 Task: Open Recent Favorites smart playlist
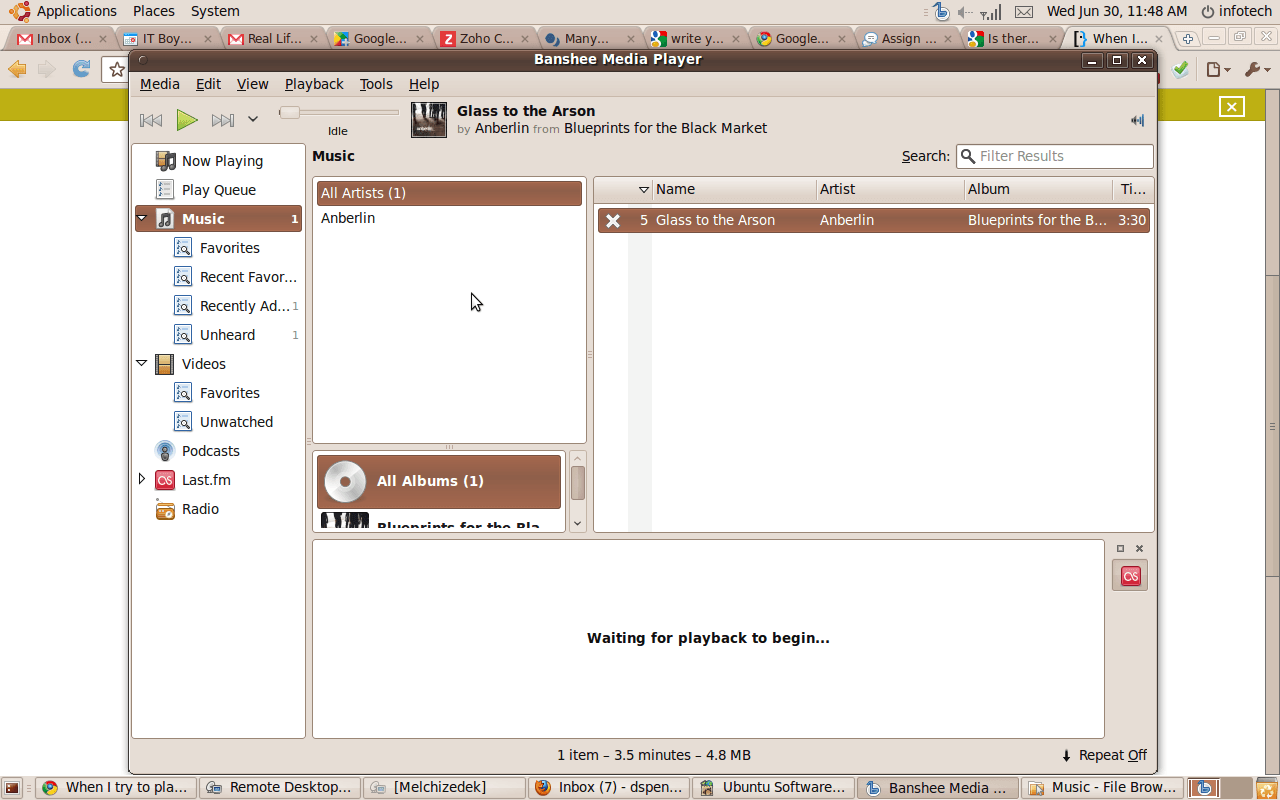219,277
